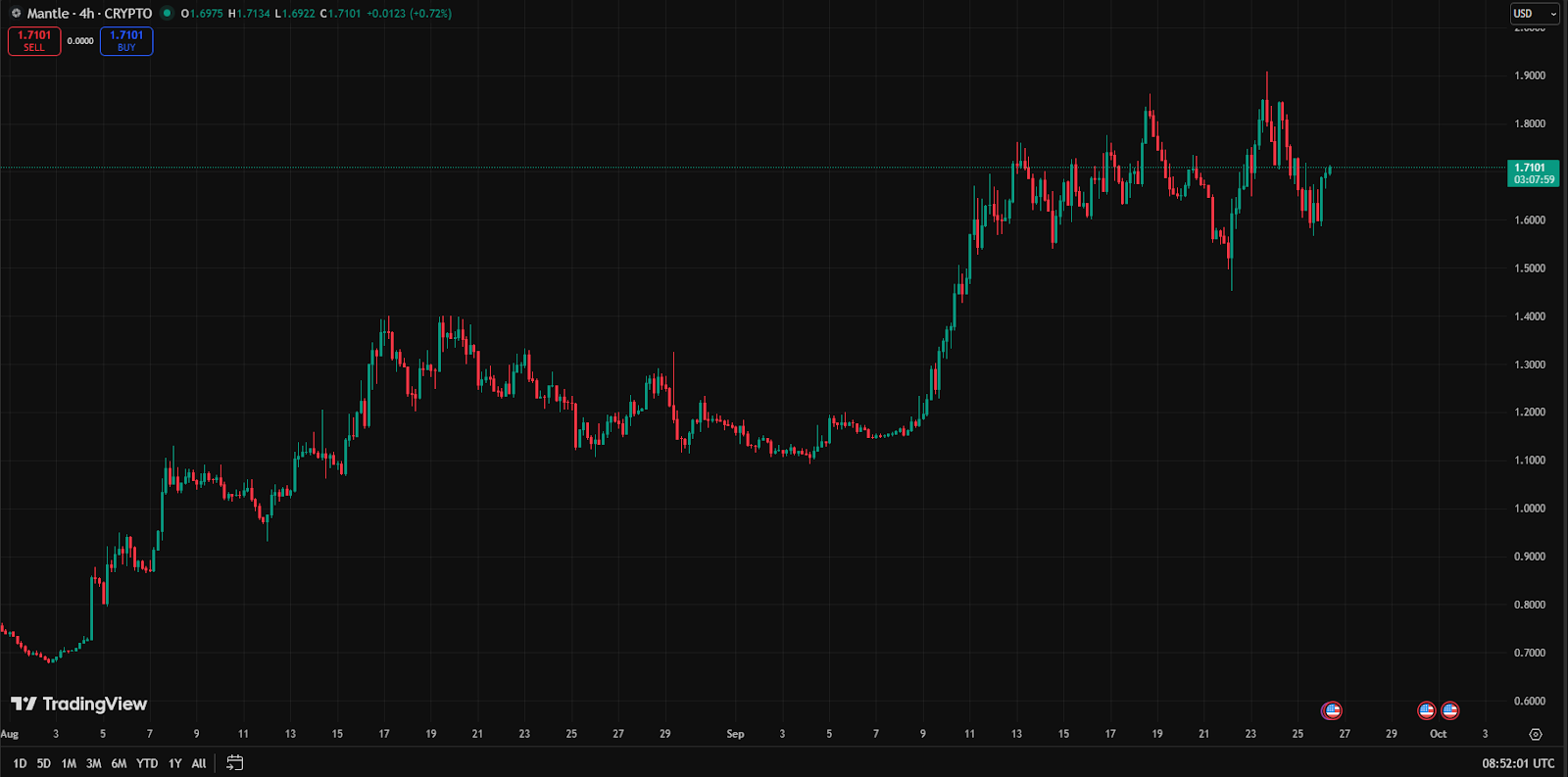The width and height of the screenshot is (1568, 777).
Task: Select the YTD date range
Action: click(x=147, y=763)
